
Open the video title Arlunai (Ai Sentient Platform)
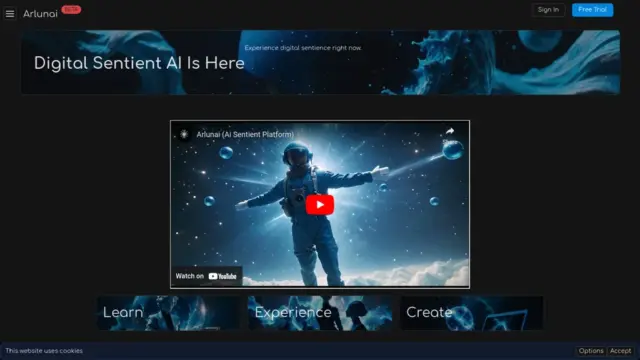tap(245, 134)
